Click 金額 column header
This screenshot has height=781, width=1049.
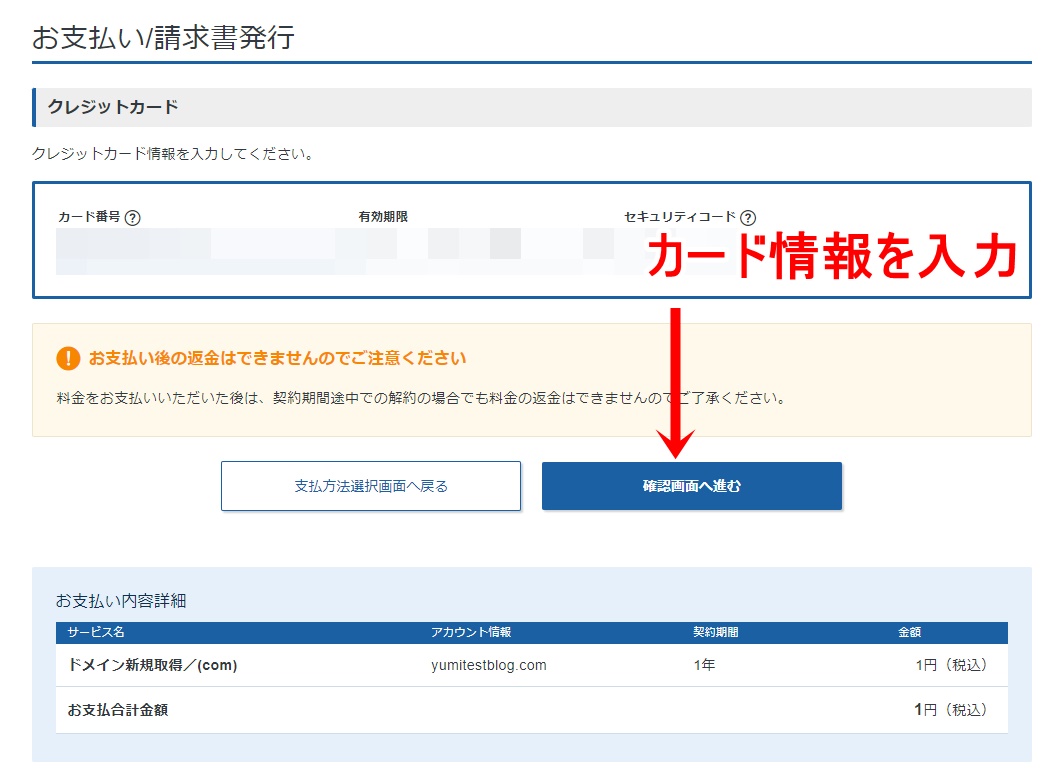(909, 632)
